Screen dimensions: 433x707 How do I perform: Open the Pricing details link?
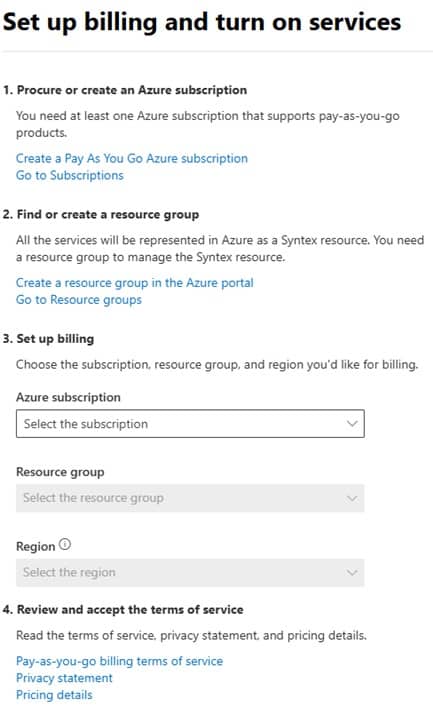coord(54,695)
